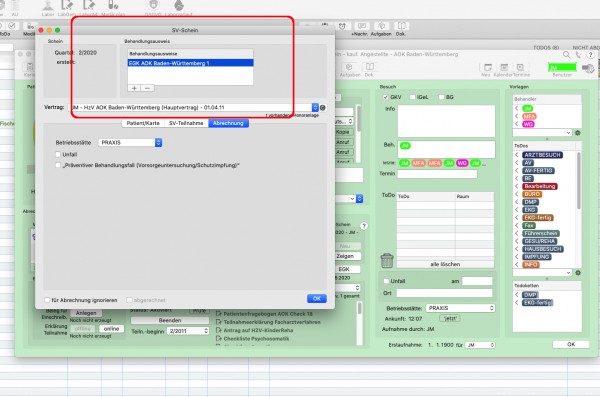Image resolution: width=600 pixels, height=397 pixels.
Task: Click the question mark help icon near Schein
Action: pyautogui.click(x=364, y=226)
